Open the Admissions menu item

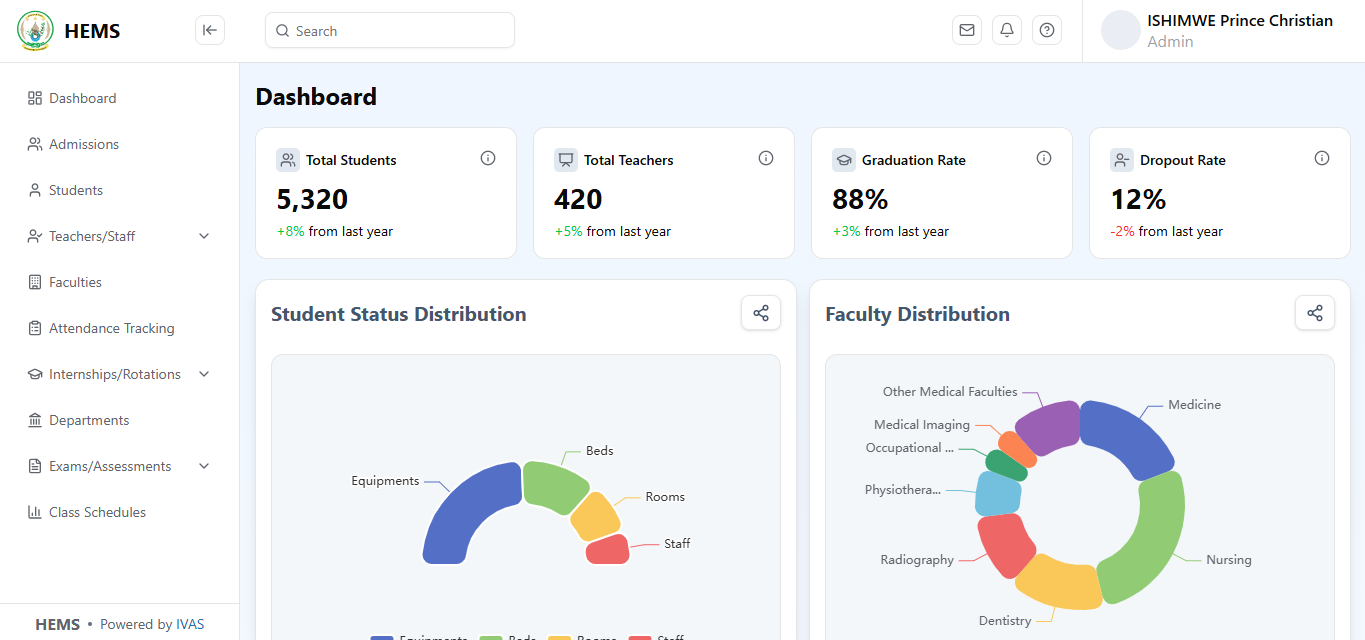tap(84, 144)
